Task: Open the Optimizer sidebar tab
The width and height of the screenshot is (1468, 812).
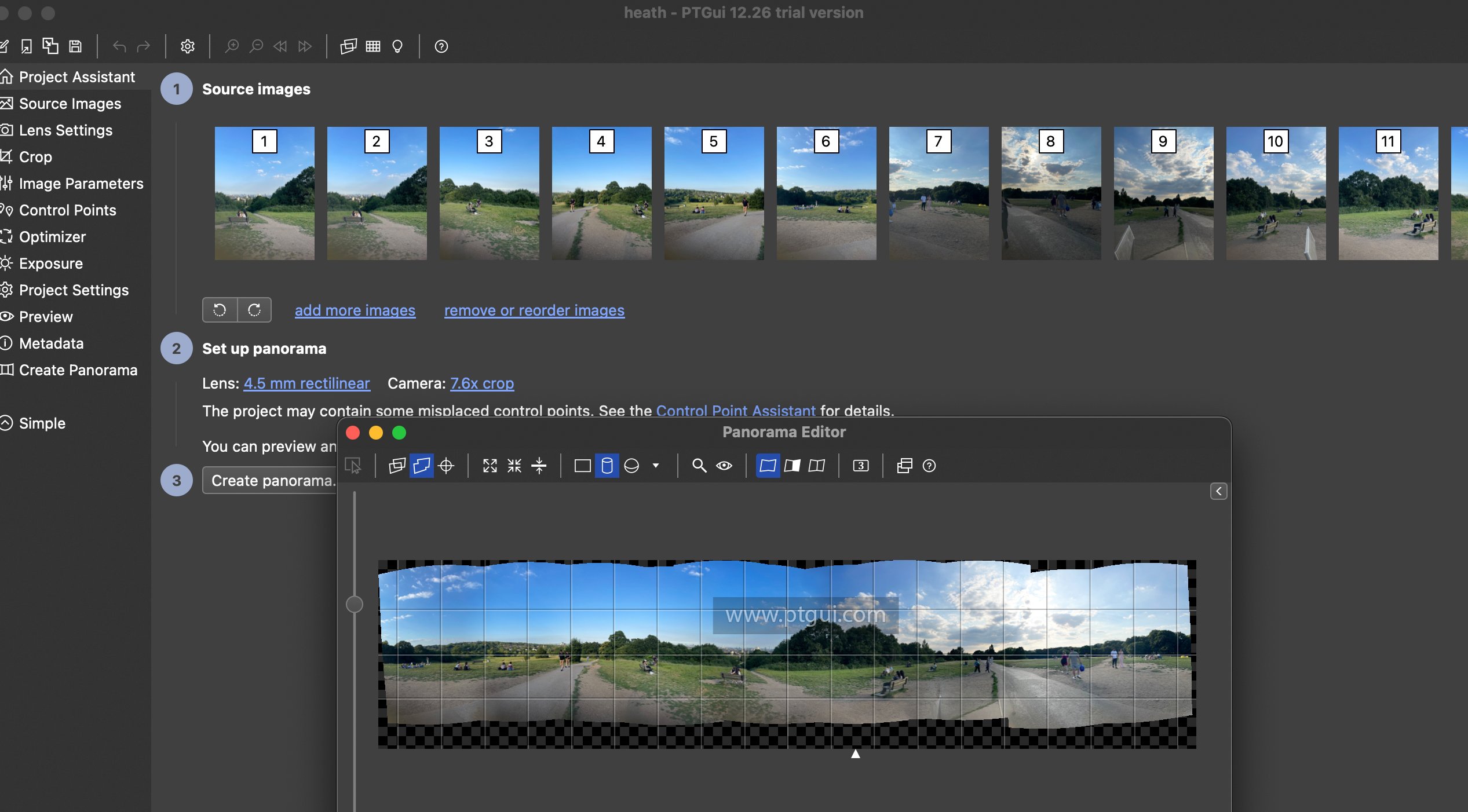Action: (x=52, y=237)
